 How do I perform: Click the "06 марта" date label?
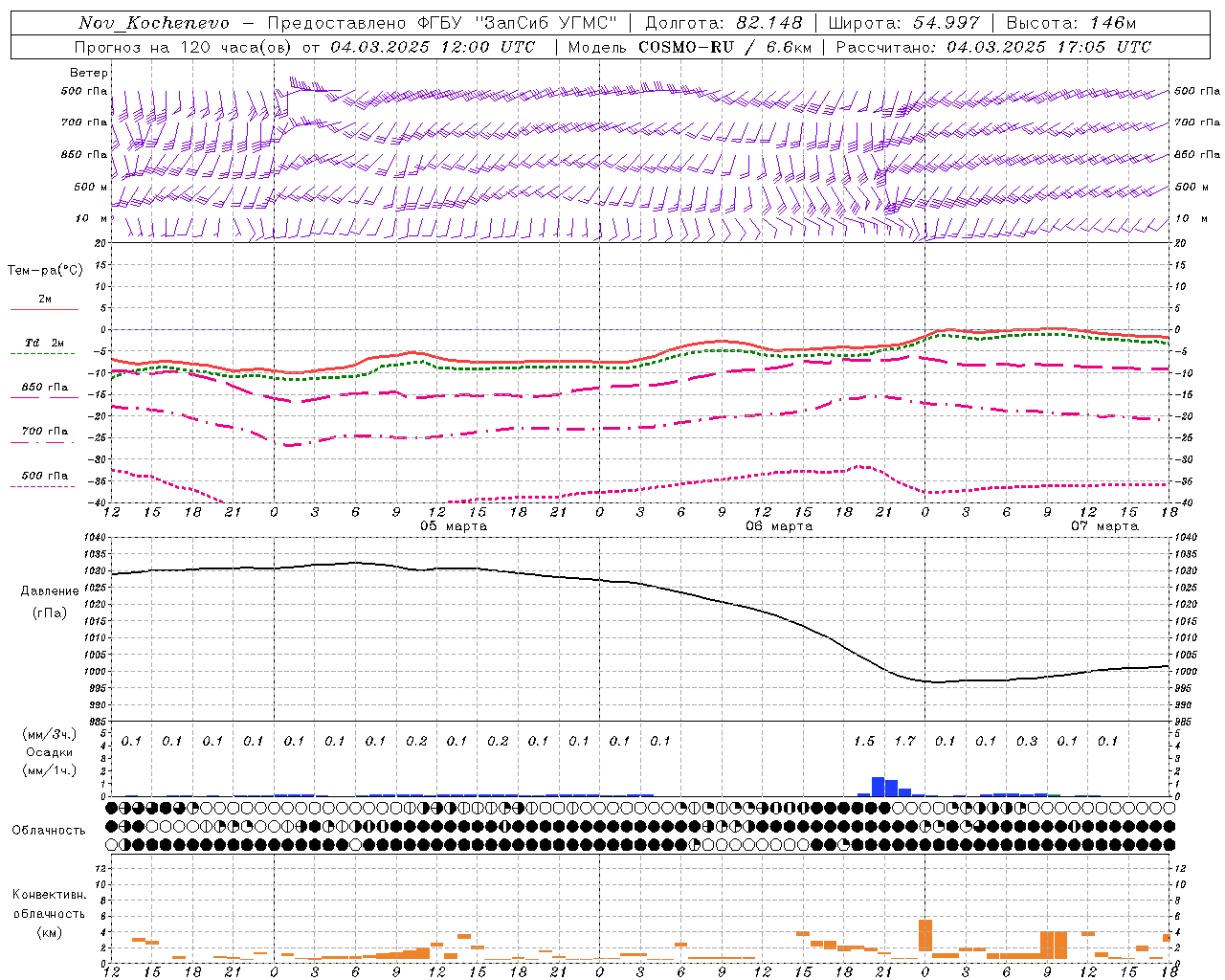click(x=779, y=526)
